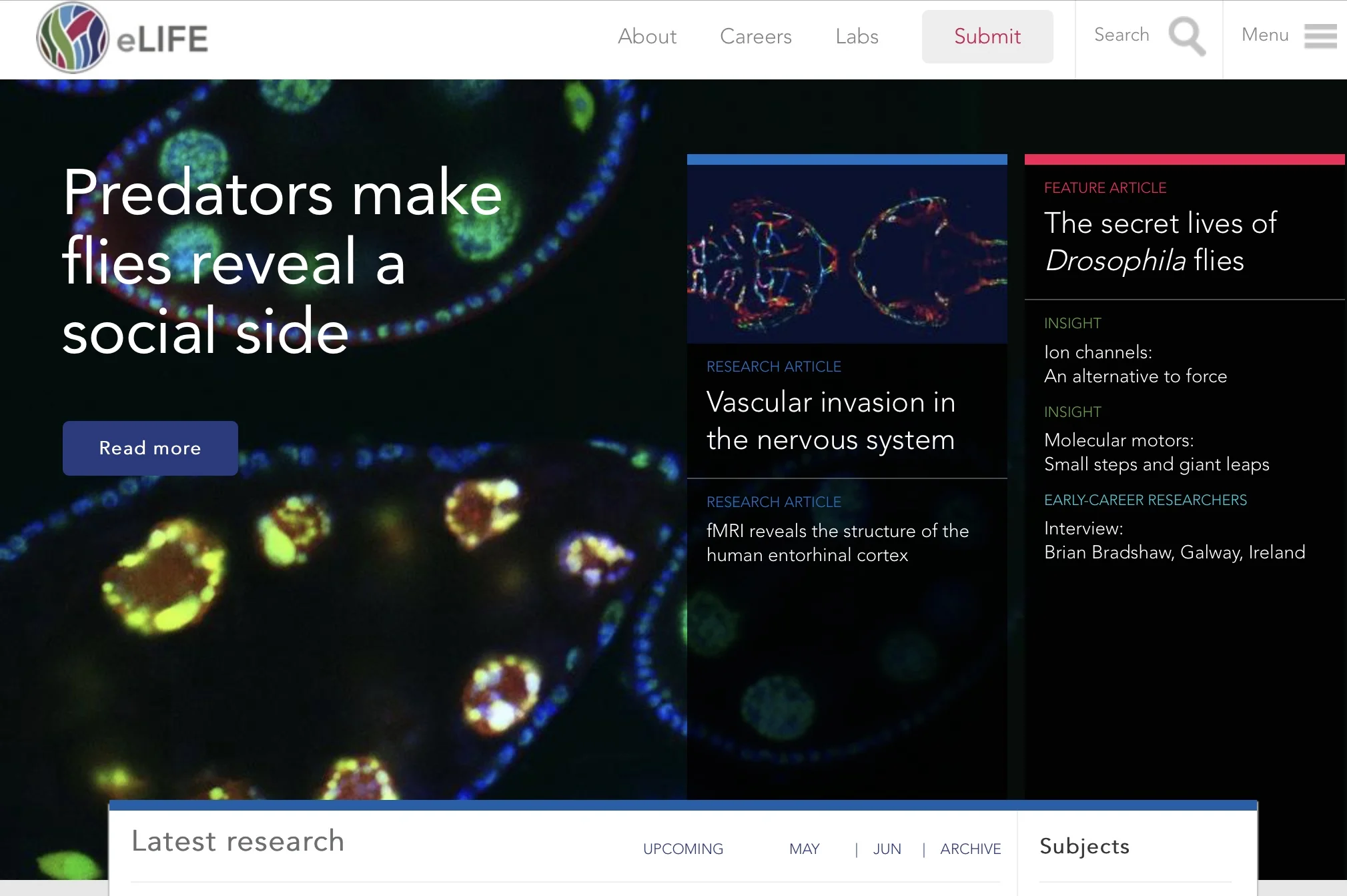Image resolution: width=1347 pixels, height=896 pixels.
Task: Click the Submit button
Action: click(x=987, y=37)
